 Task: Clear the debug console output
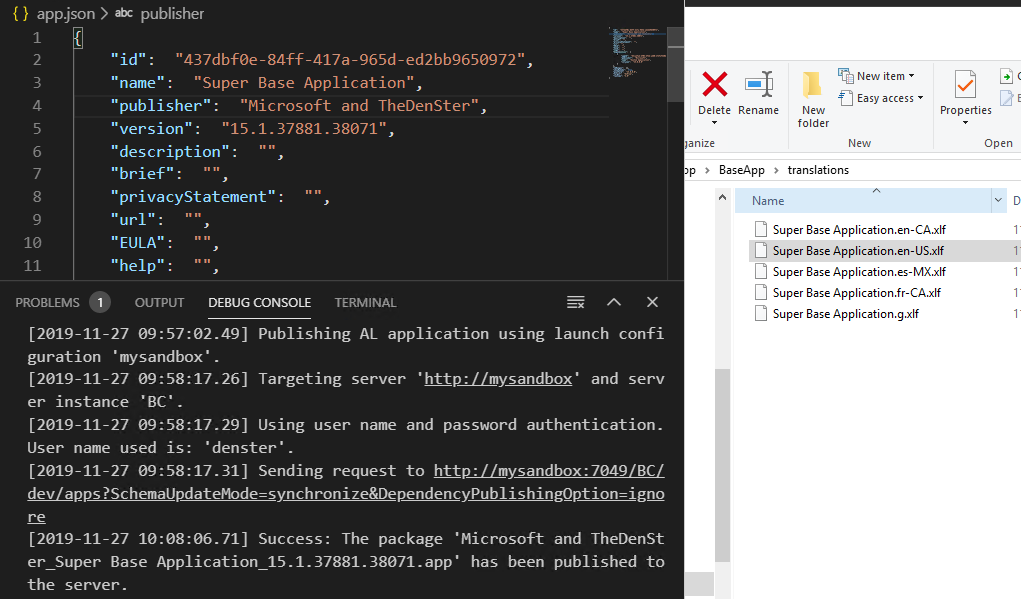(x=576, y=302)
